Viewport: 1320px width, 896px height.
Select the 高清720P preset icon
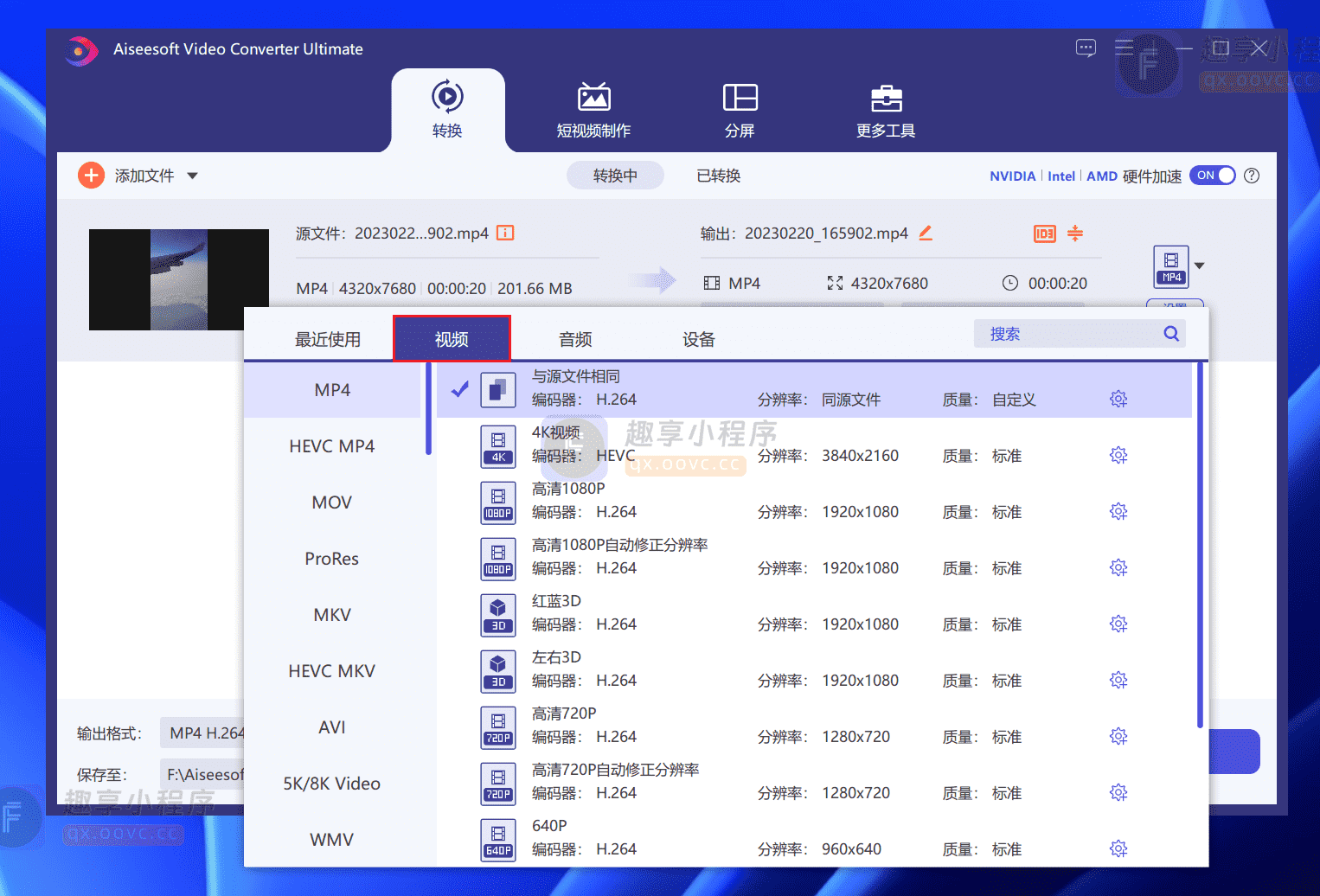click(498, 727)
